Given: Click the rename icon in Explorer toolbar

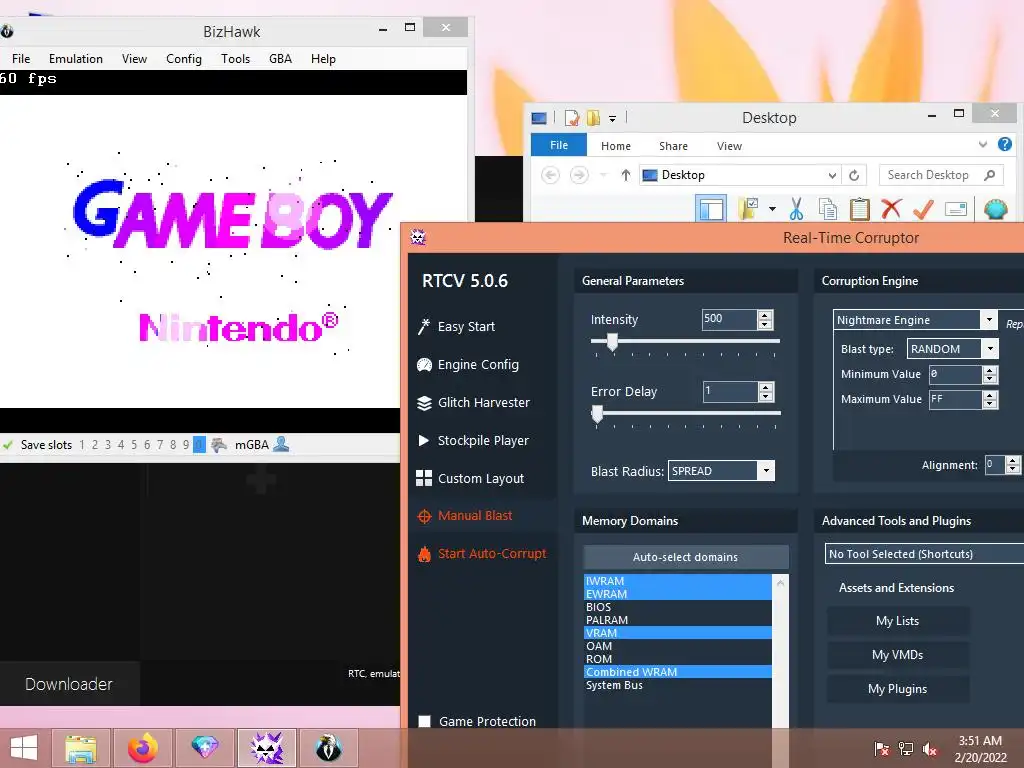Looking at the screenshot, I should coord(955,209).
